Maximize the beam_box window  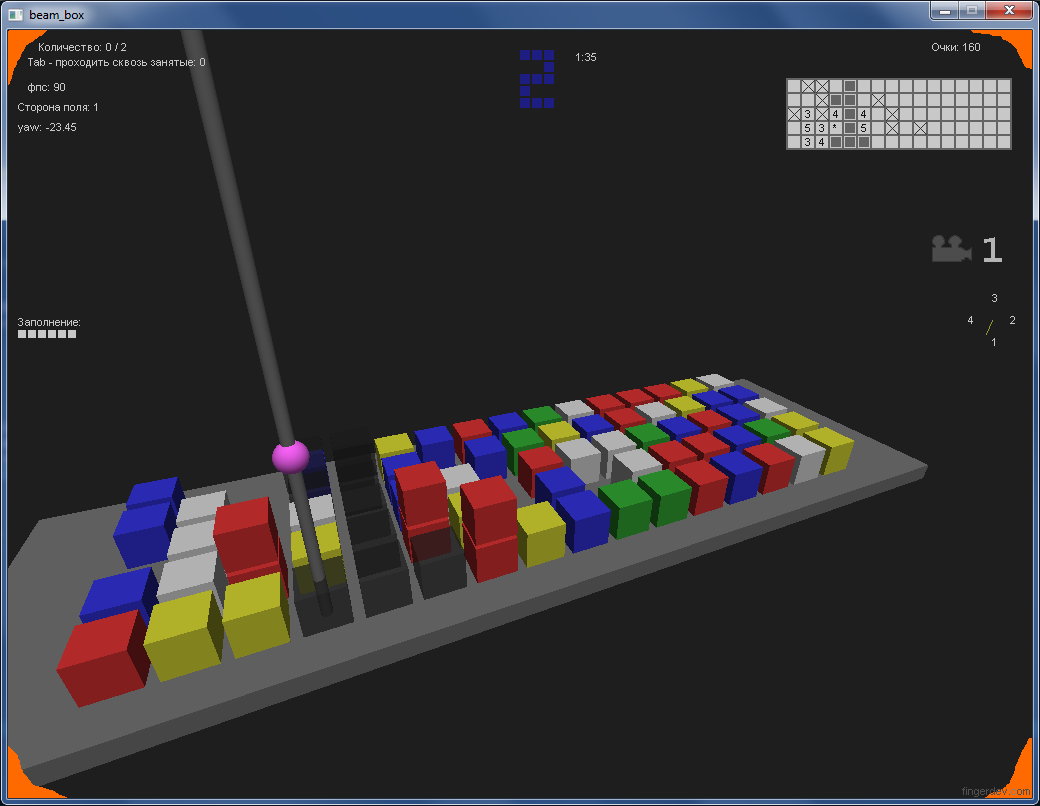(970, 10)
